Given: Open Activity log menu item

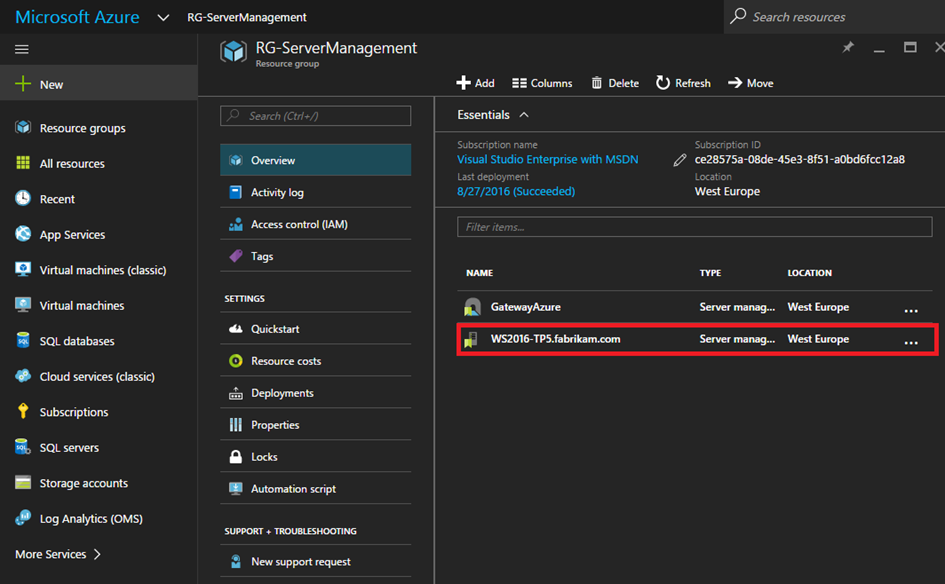Looking at the screenshot, I should [315, 192].
